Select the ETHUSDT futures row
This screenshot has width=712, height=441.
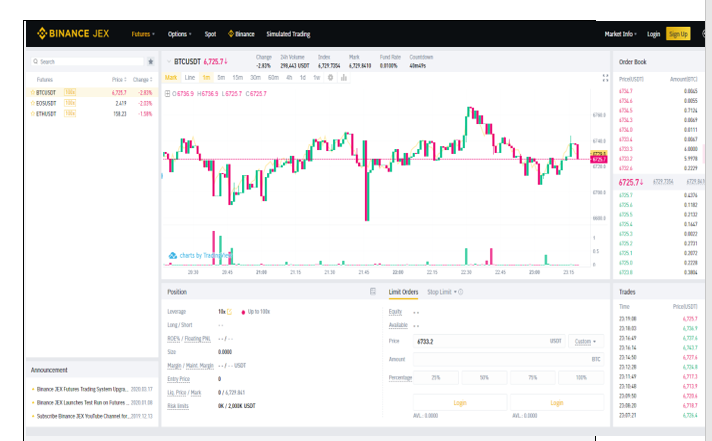pos(92,114)
